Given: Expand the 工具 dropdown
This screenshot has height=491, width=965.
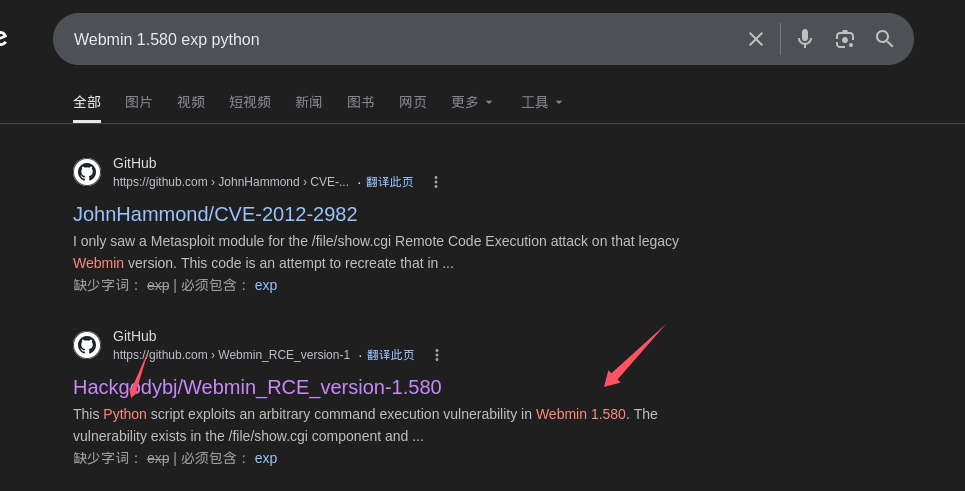Looking at the screenshot, I should 542,102.
